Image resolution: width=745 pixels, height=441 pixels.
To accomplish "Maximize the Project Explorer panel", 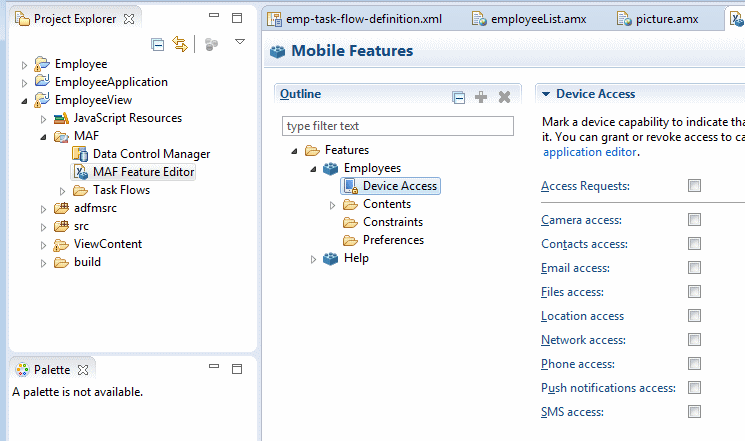I will point(237,18).
